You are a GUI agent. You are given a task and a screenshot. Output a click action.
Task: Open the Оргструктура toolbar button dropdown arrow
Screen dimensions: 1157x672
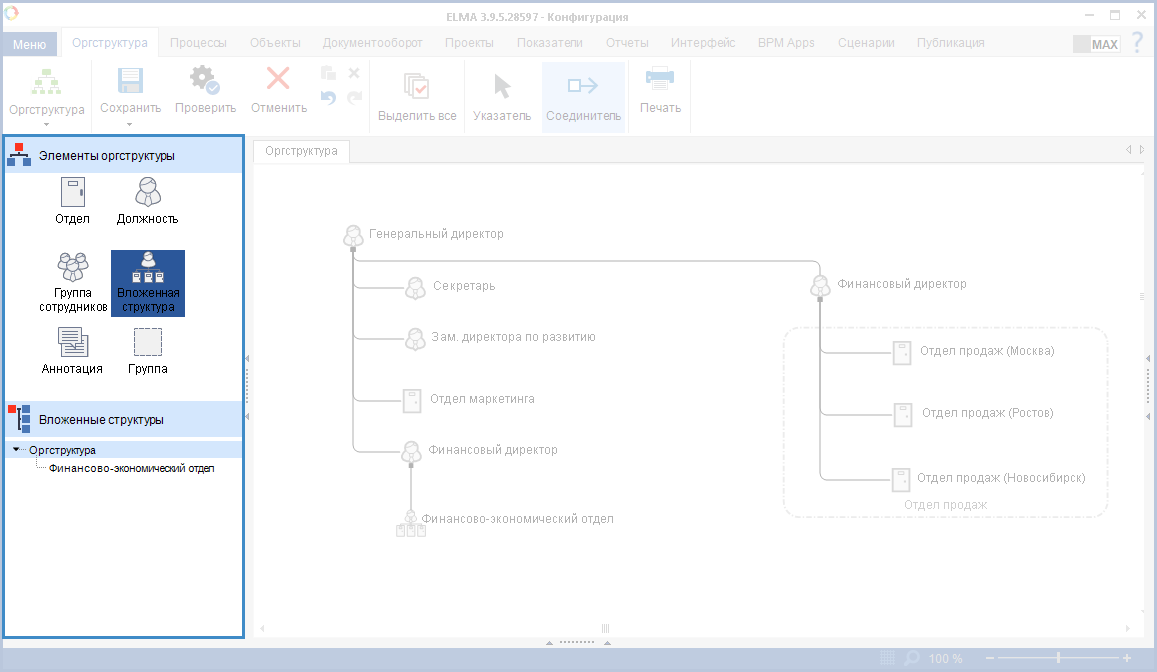[46, 125]
